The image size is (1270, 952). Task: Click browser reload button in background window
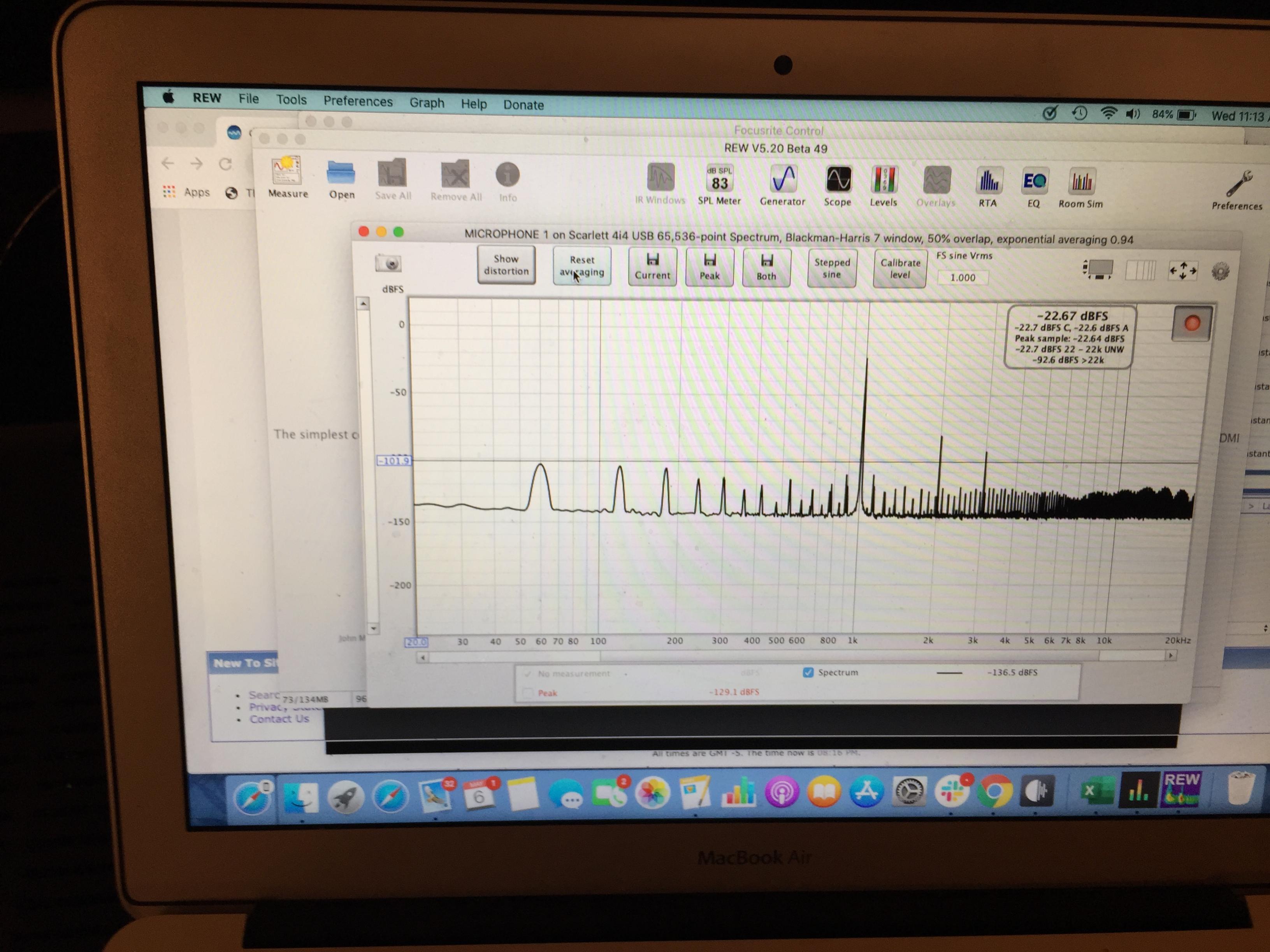(225, 164)
